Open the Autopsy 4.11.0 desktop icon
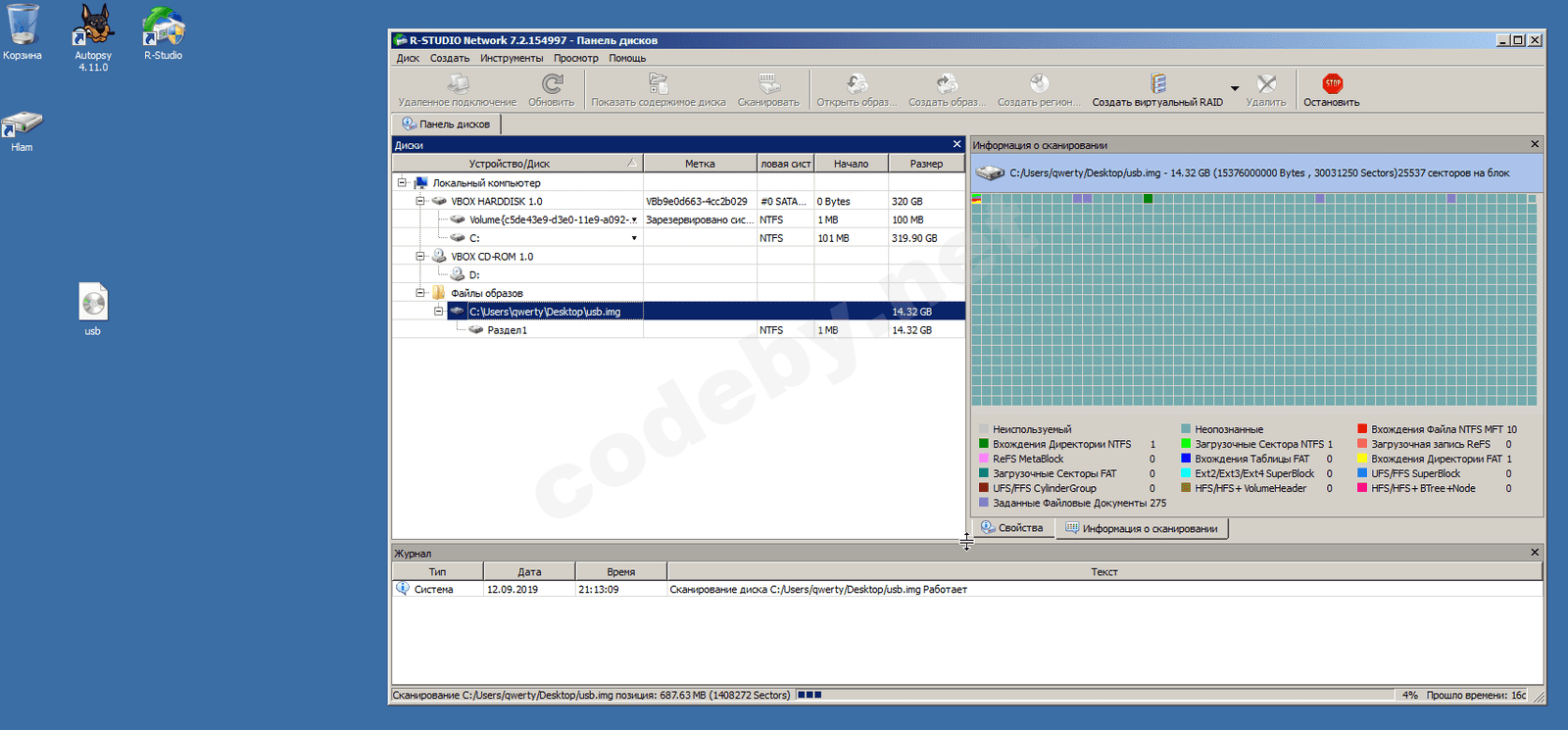 pos(93,27)
